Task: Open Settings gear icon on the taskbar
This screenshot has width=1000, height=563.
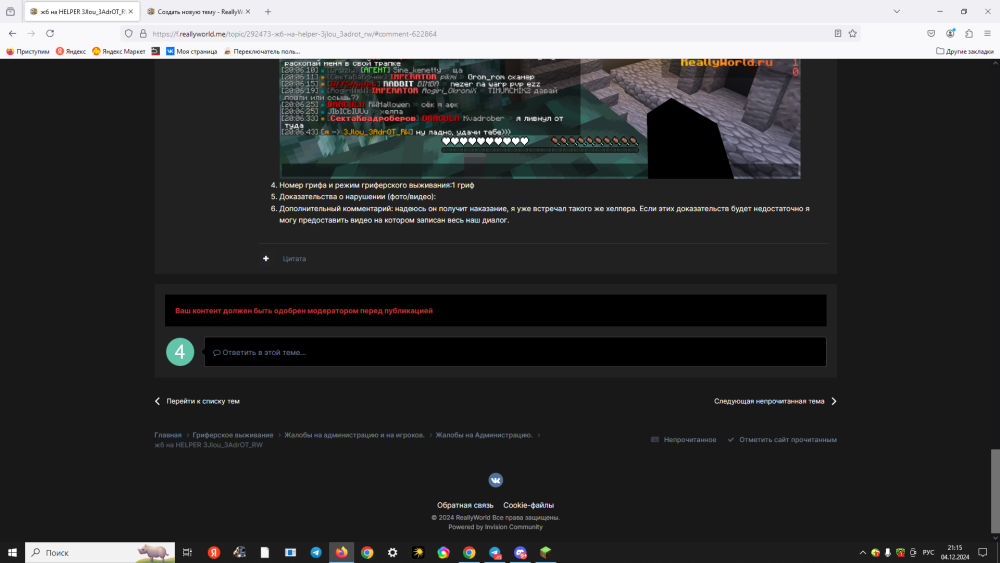Action: pyautogui.click(x=392, y=553)
